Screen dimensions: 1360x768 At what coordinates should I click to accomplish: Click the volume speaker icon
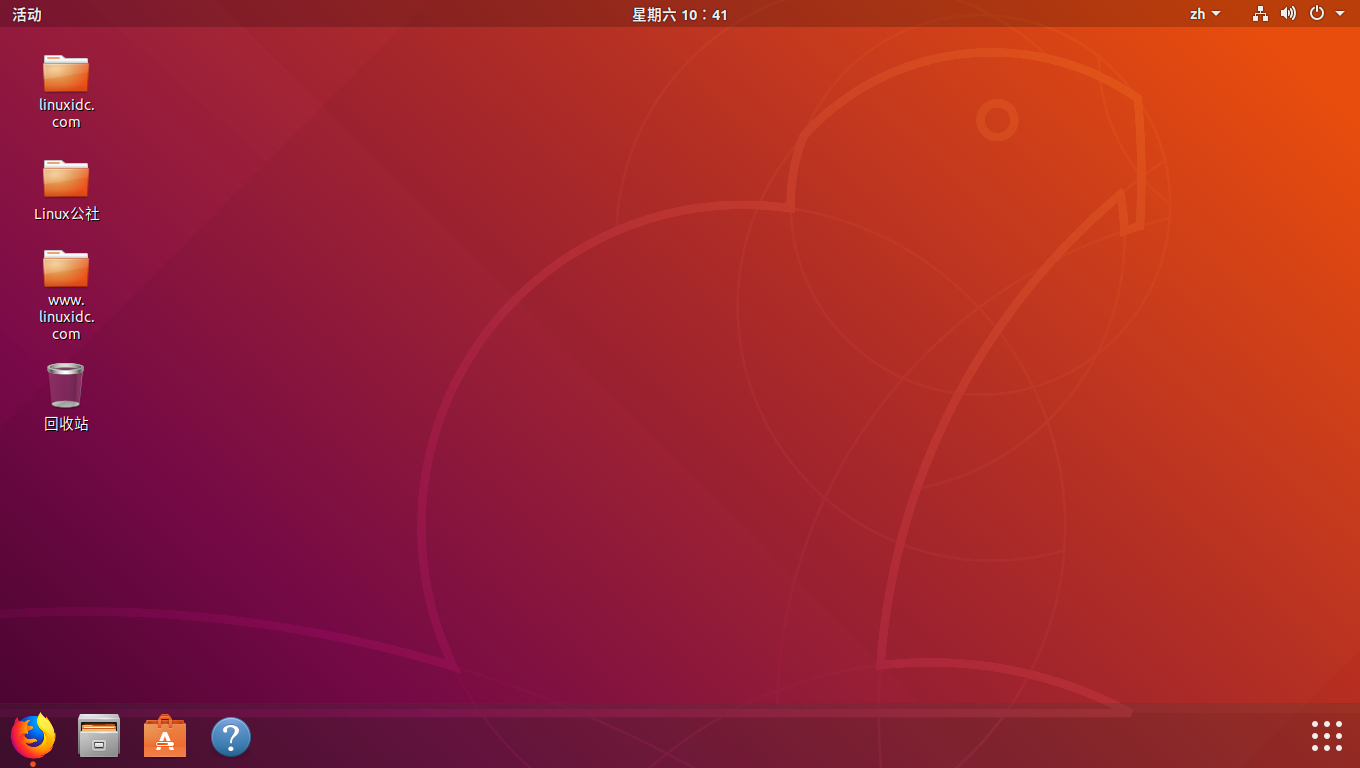(x=1288, y=14)
